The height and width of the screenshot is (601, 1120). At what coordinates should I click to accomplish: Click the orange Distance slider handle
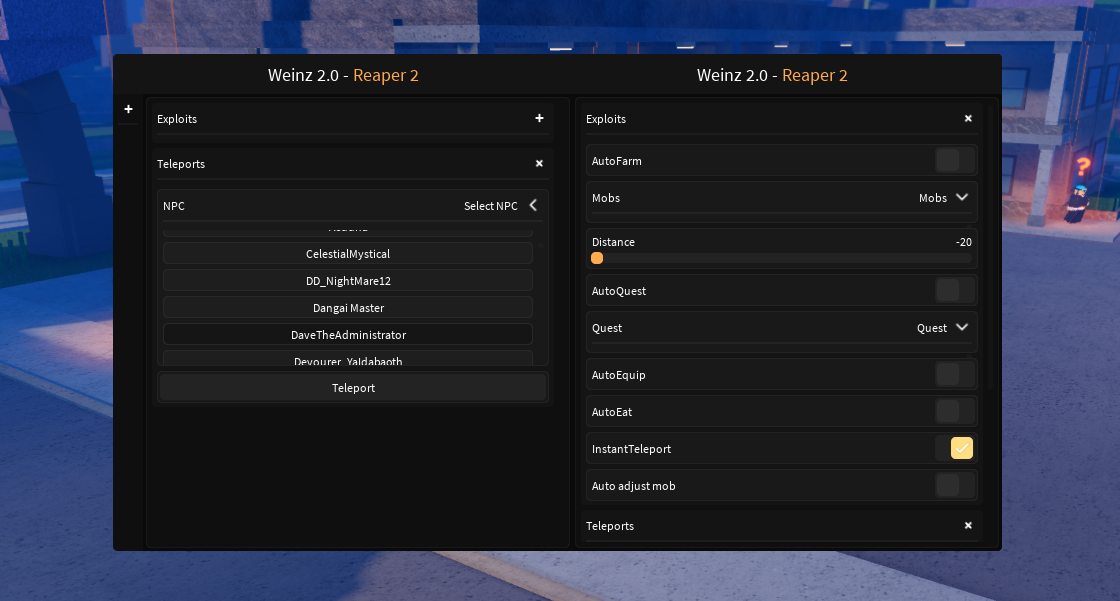click(597, 257)
